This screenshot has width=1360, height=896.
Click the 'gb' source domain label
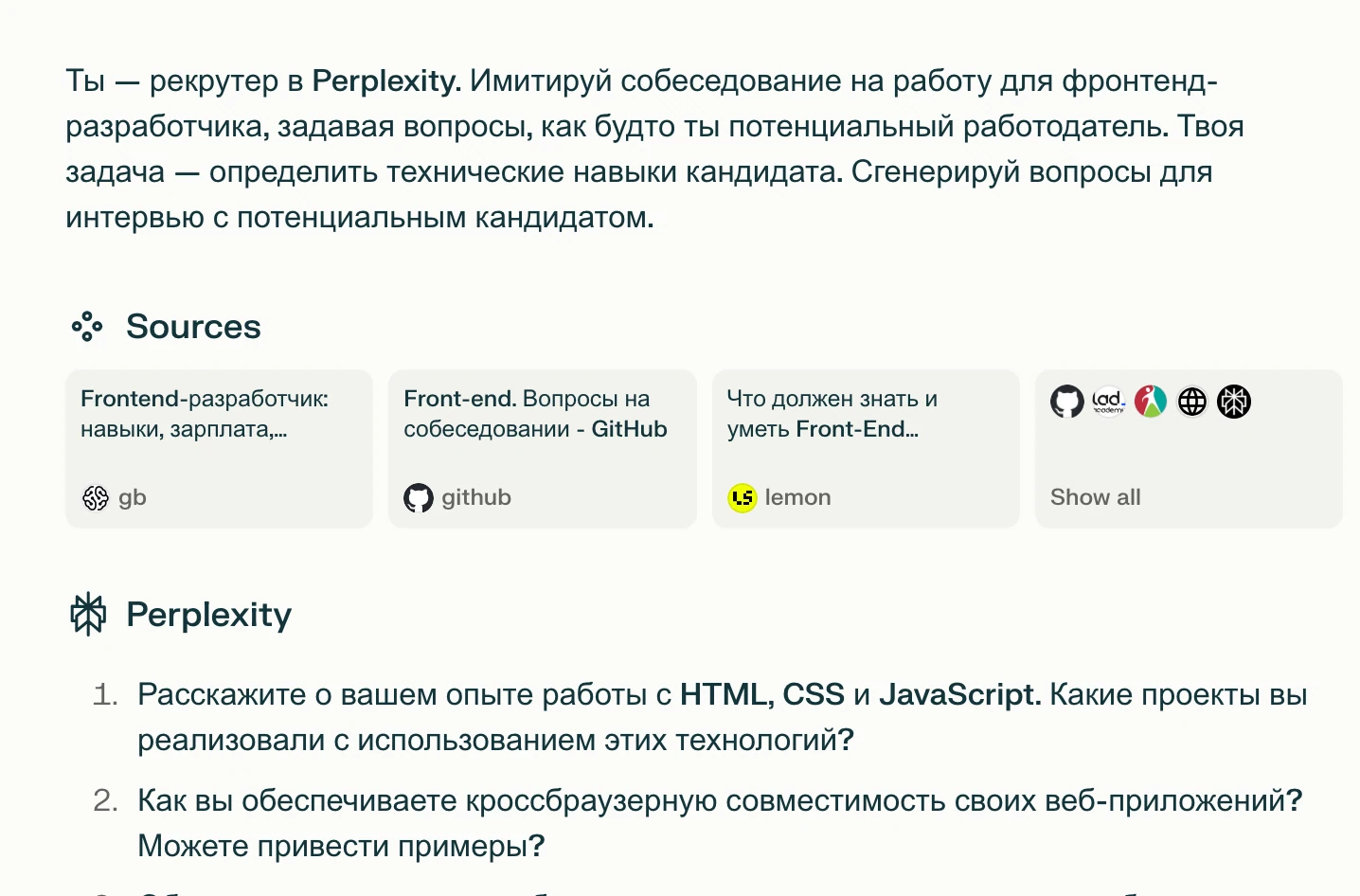(x=133, y=498)
